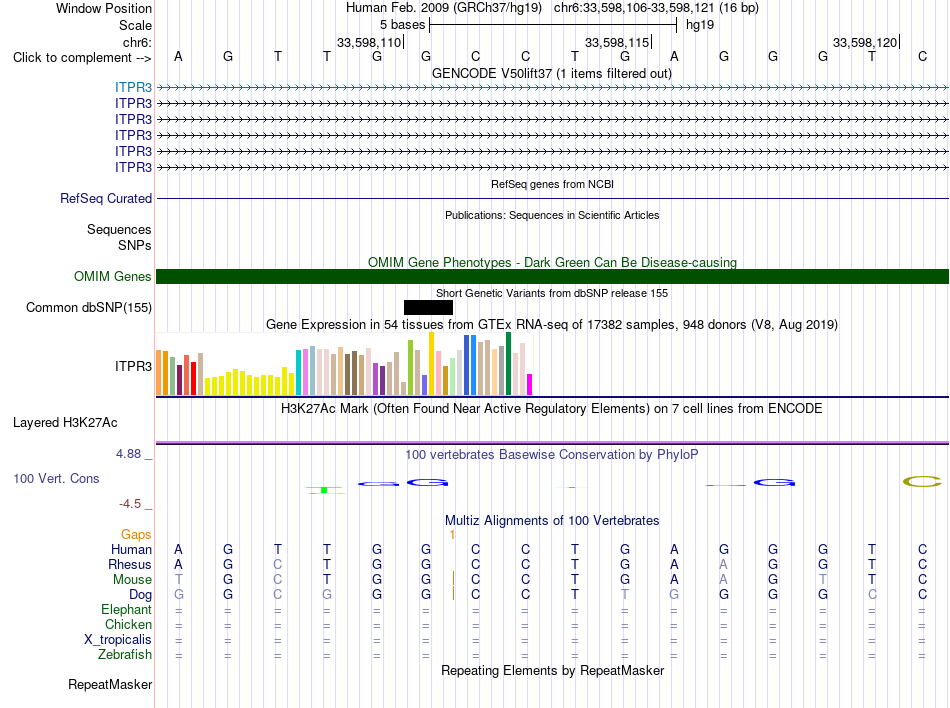This screenshot has width=950, height=708.
Task: Click the magenta bar ending the GTEx chart
Action: [529, 385]
